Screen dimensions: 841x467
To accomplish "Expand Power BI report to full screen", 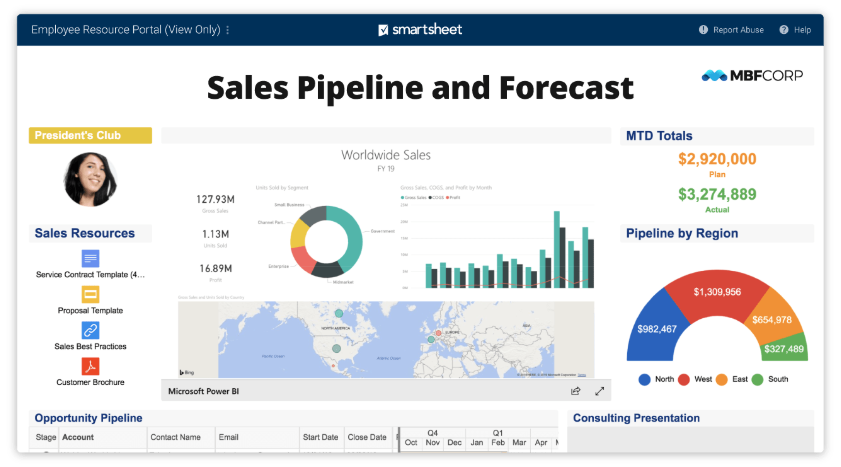I will (600, 391).
